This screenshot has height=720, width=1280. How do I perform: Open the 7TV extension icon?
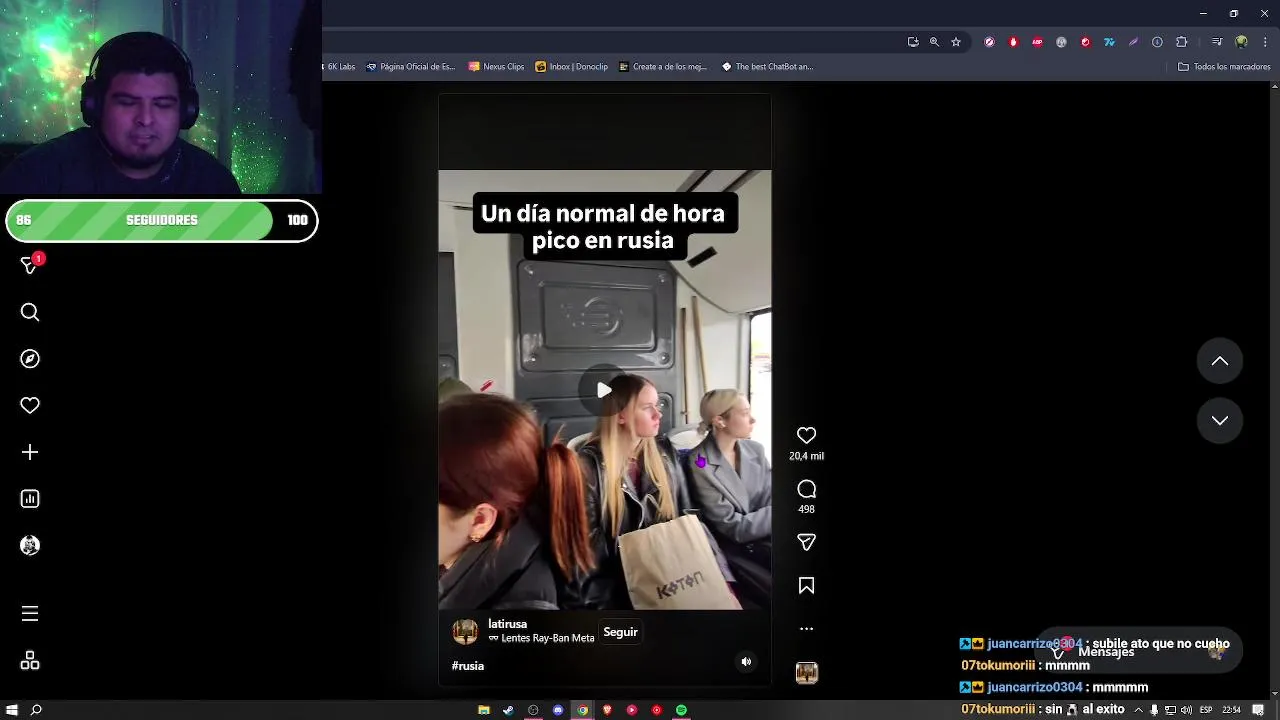[1109, 42]
